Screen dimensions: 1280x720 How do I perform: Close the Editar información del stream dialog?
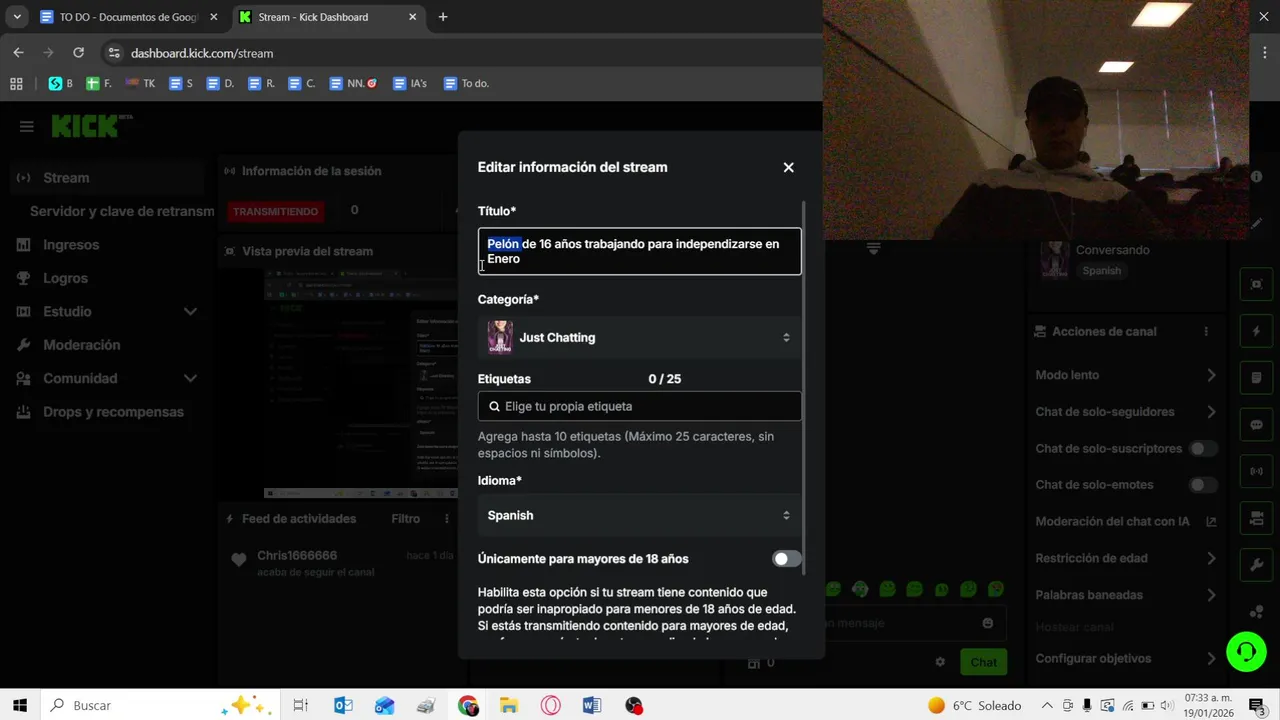click(788, 168)
